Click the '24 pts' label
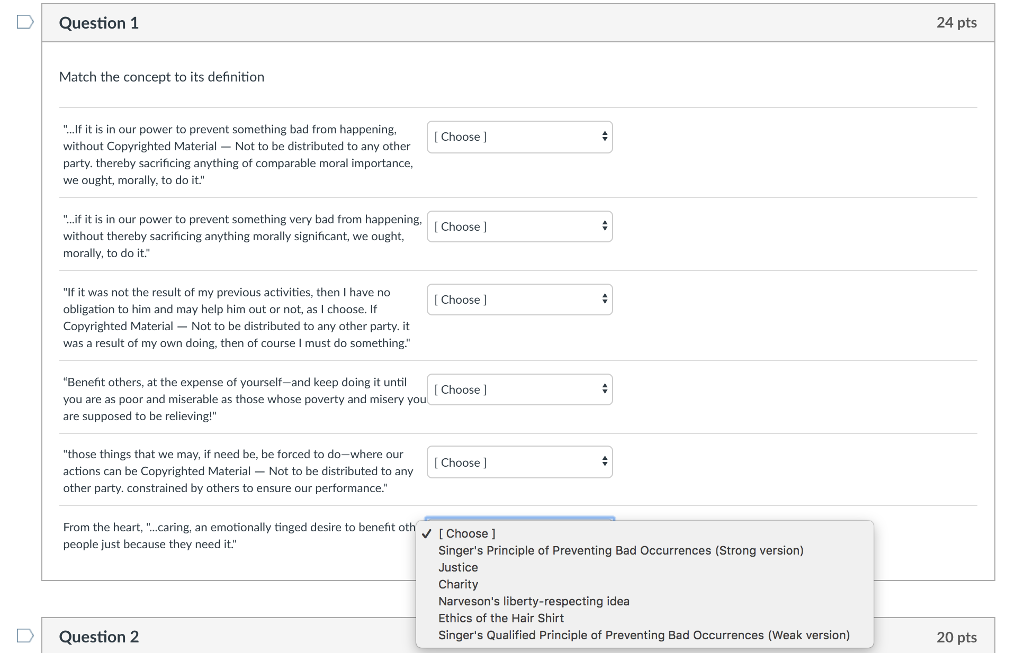This screenshot has height=653, width=1024. 957,23
